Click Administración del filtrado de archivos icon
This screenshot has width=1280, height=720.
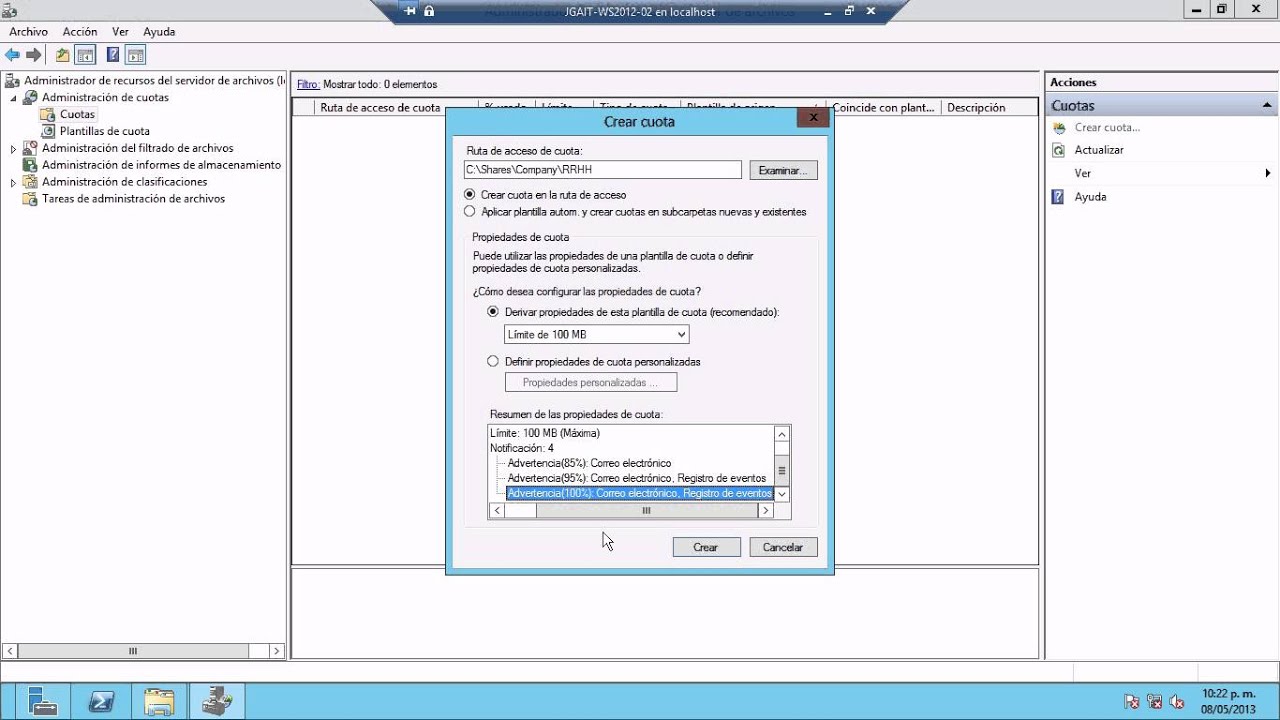tap(30, 148)
